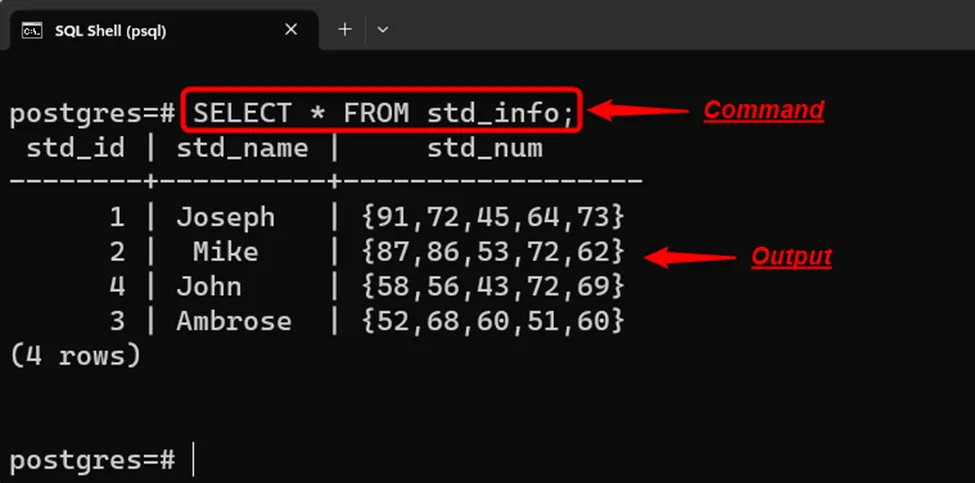Image resolution: width=975 pixels, height=483 pixels.
Task: Click the std_num column header
Action: click(484, 149)
